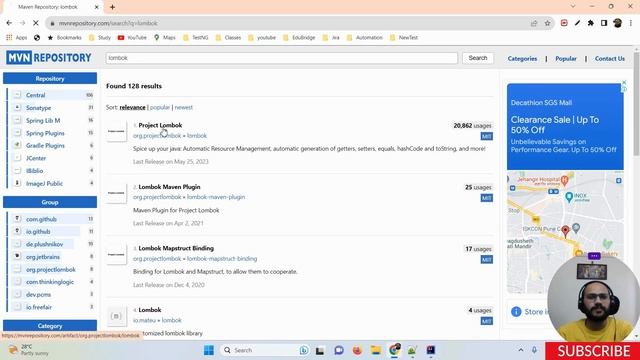The image size is (640, 360).
Task: Open File Explorer from the taskbar
Action: pyautogui.click(x=376, y=350)
